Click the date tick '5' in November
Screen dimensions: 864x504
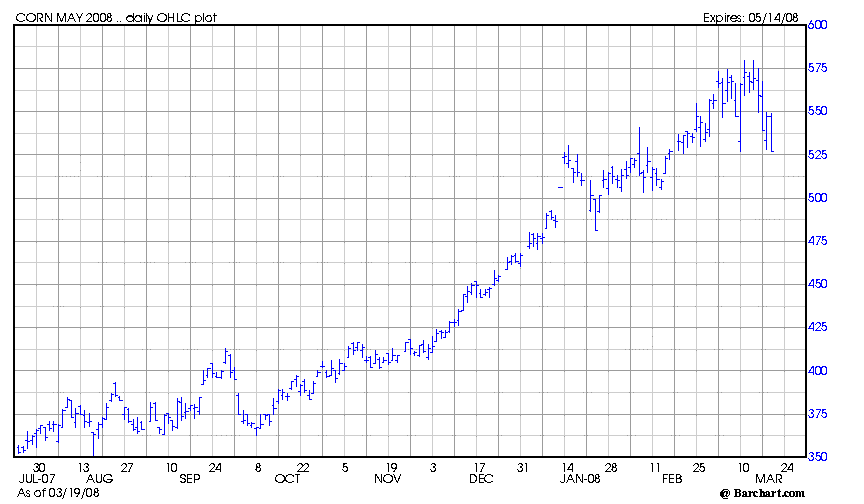345,468
